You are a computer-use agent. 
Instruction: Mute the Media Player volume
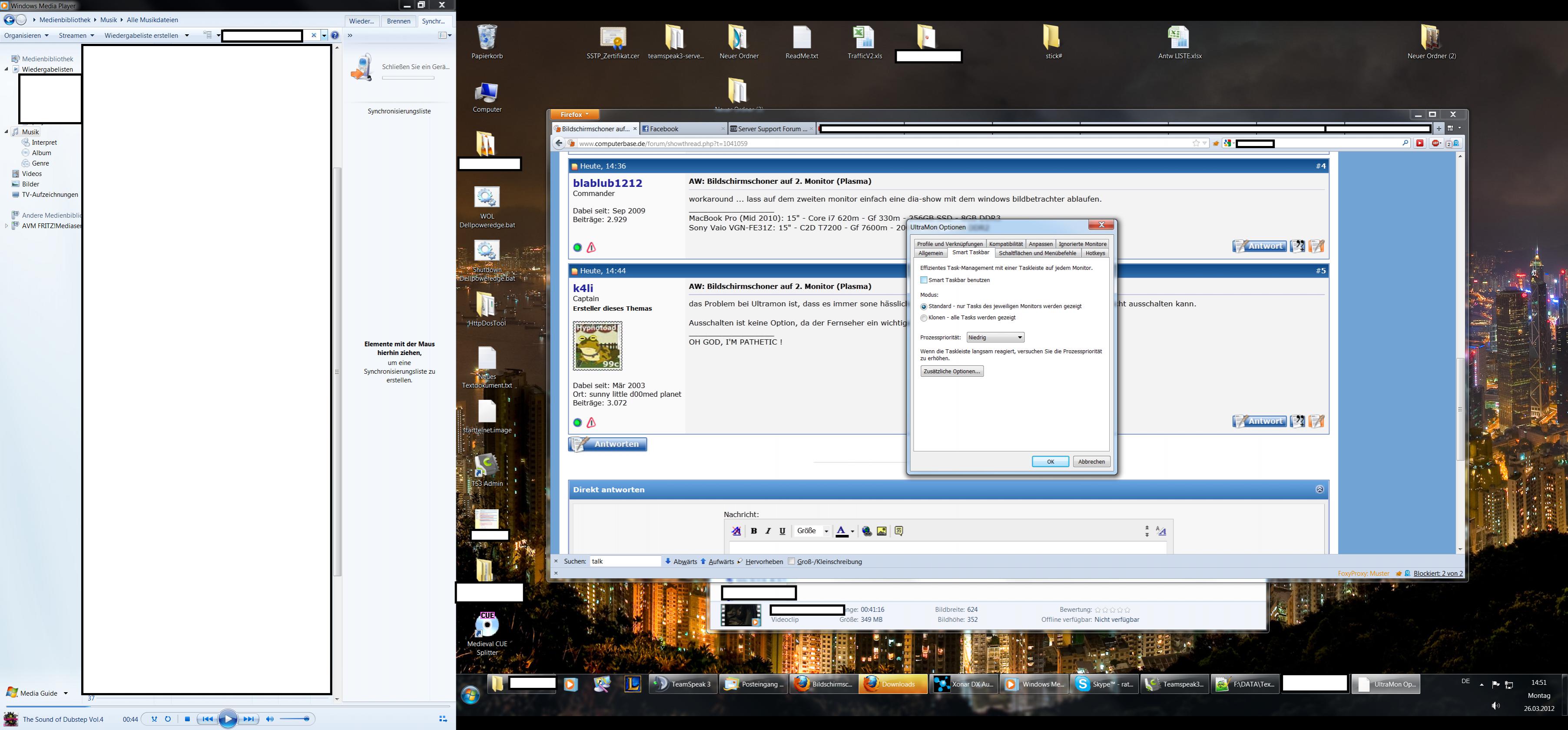pyautogui.click(x=270, y=719)
